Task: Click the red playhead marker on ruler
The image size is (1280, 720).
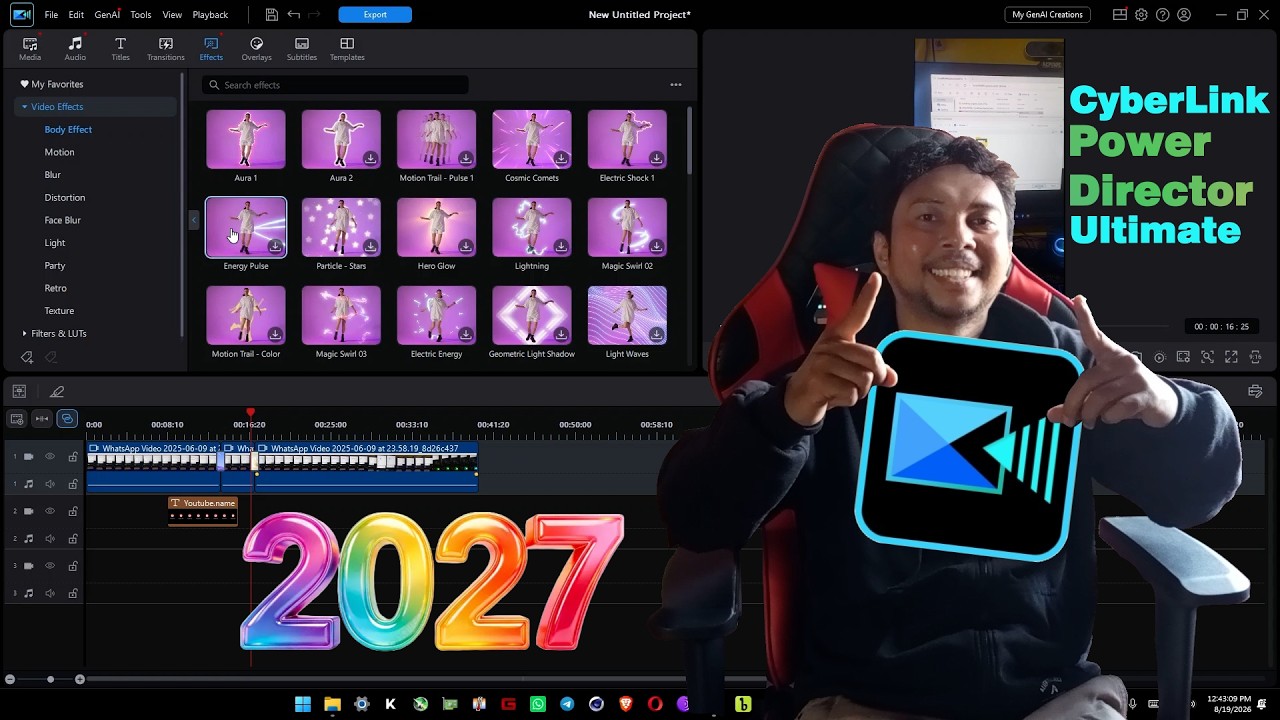Action: [x=250, y=412]
